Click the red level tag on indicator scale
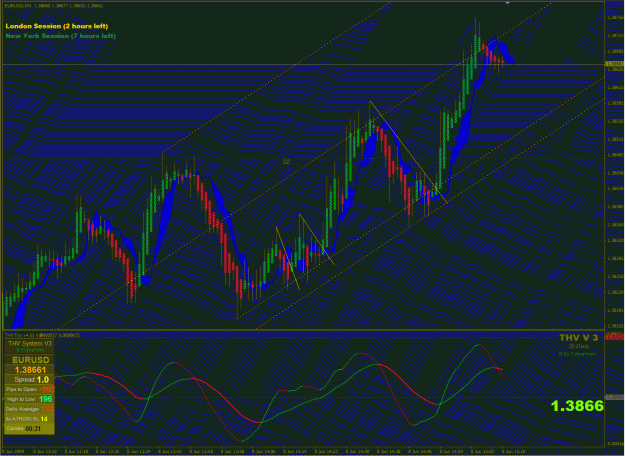 click(x=615, y=337)
